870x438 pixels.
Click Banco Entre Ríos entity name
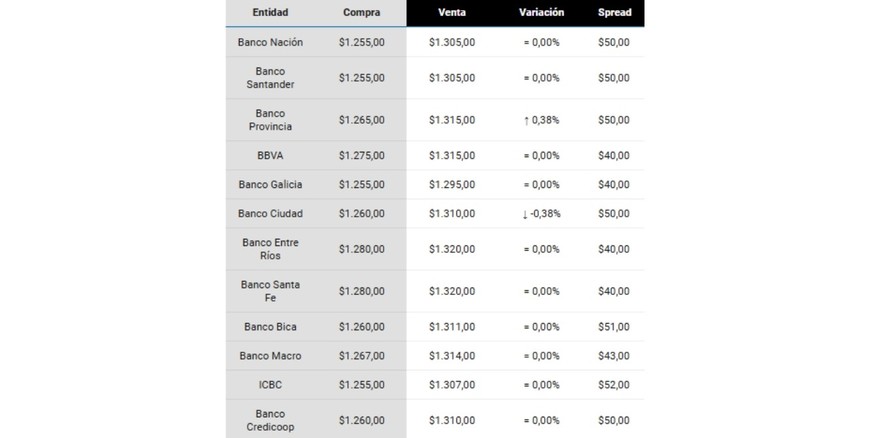[x=270, y=249]
